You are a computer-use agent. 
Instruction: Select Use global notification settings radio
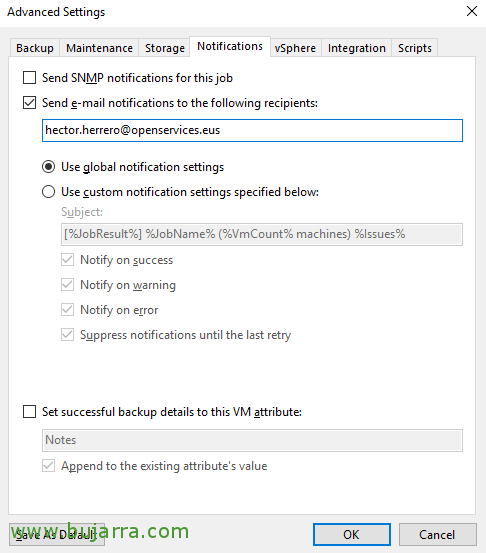[48, 167]
